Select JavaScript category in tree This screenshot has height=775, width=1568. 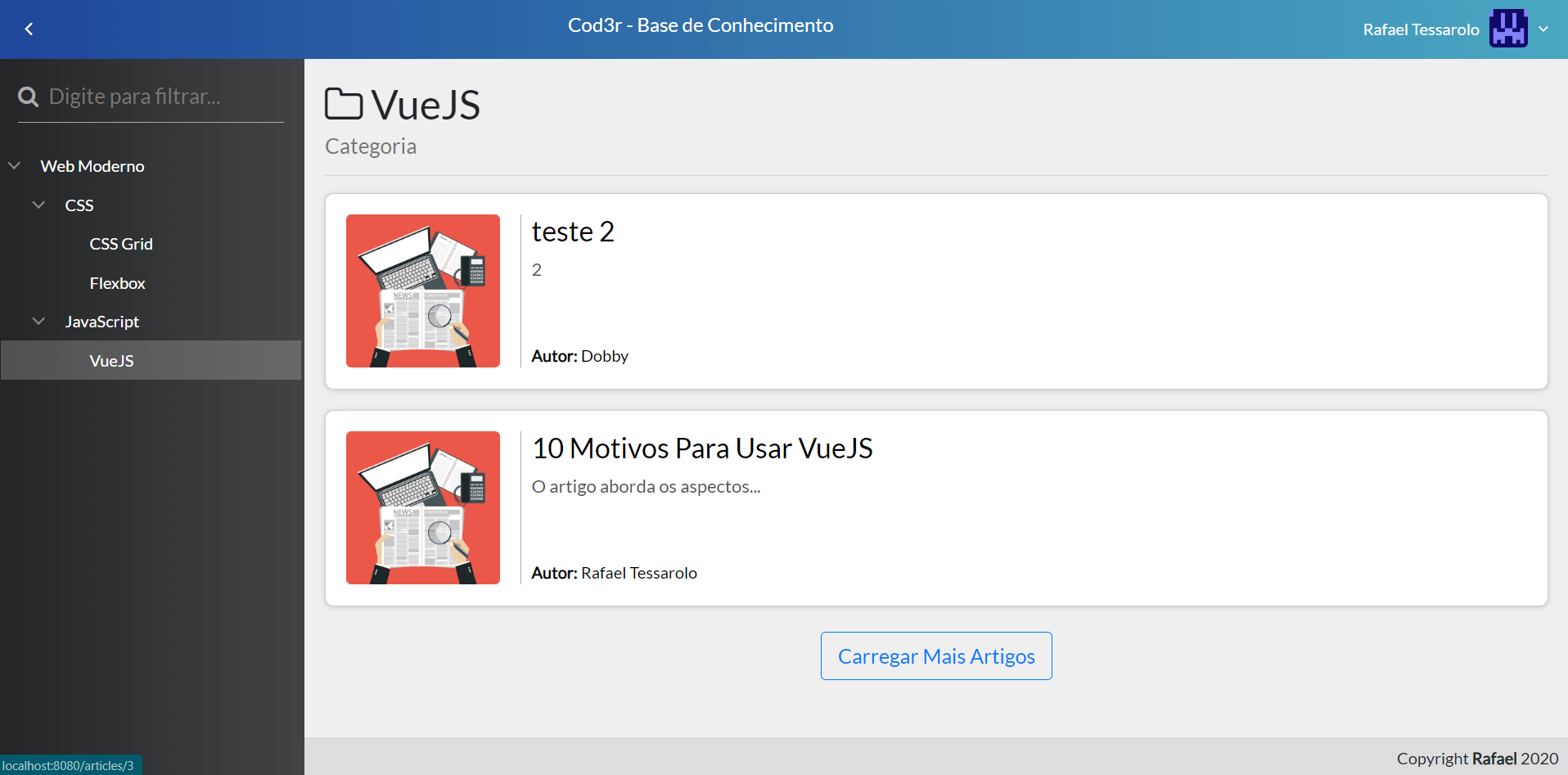tap(102, 322)
